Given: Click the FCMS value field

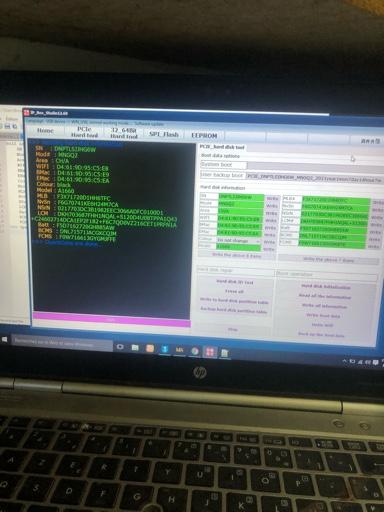Looking at the screenshot, I should coord(332,245).
